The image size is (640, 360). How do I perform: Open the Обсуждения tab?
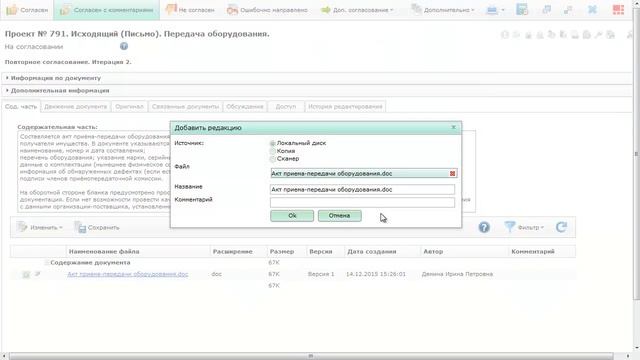tap(244, 107)
